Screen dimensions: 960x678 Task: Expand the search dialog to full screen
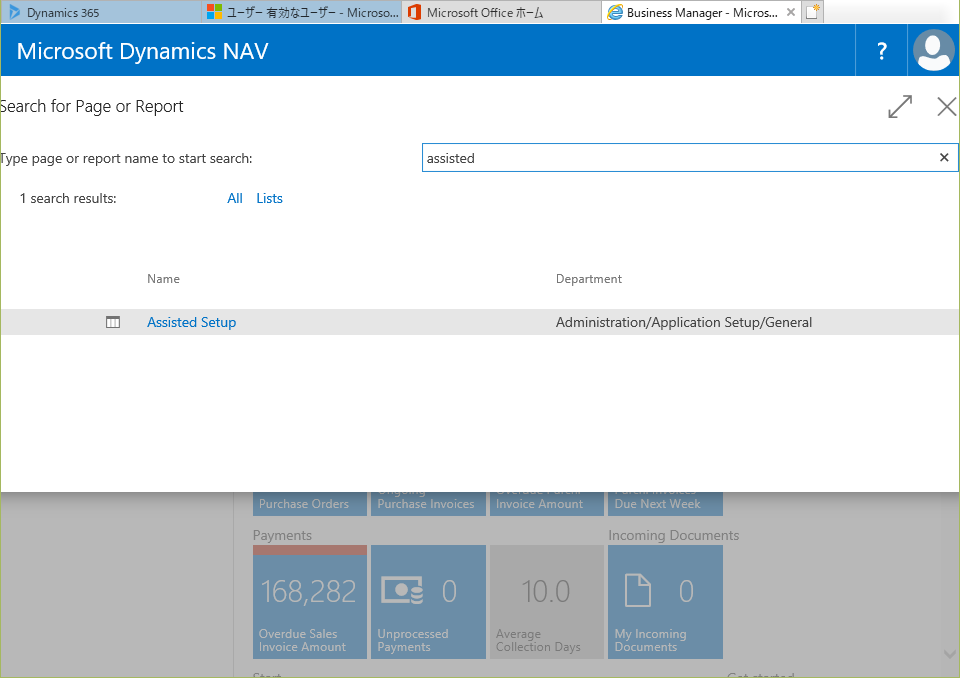click(900, 107)
